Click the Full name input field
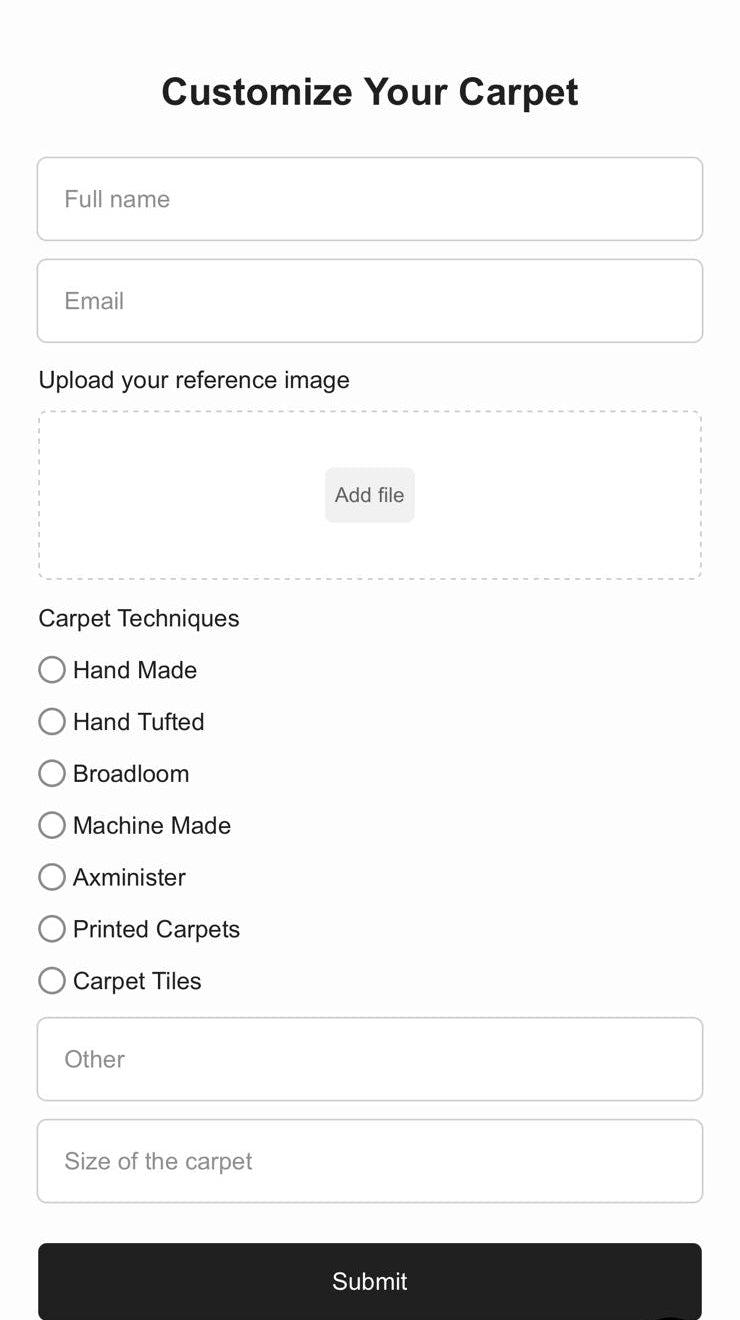The image size is (740, 1320). pyautogui.click(x=370, y=199)
